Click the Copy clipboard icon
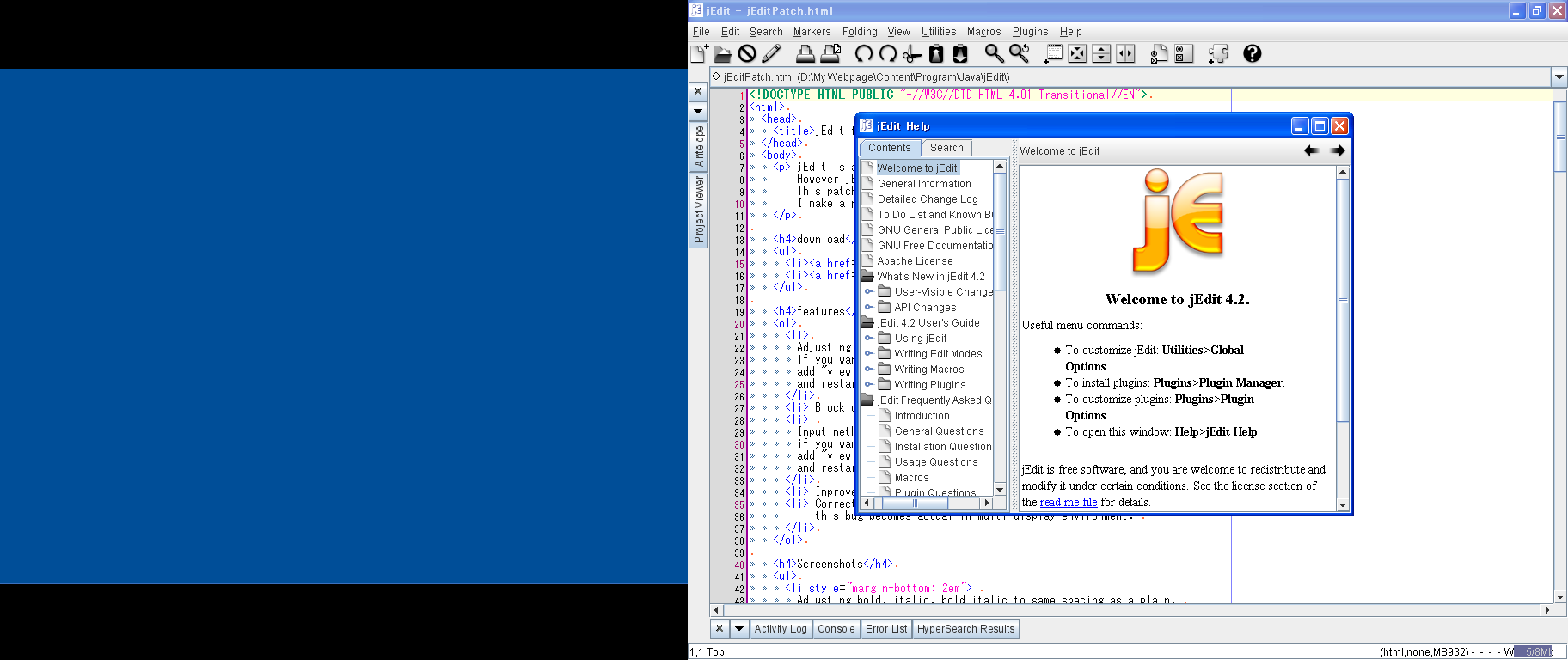Image resolution: width=1568 pixels, height=660 pixels. coord(936,53)
